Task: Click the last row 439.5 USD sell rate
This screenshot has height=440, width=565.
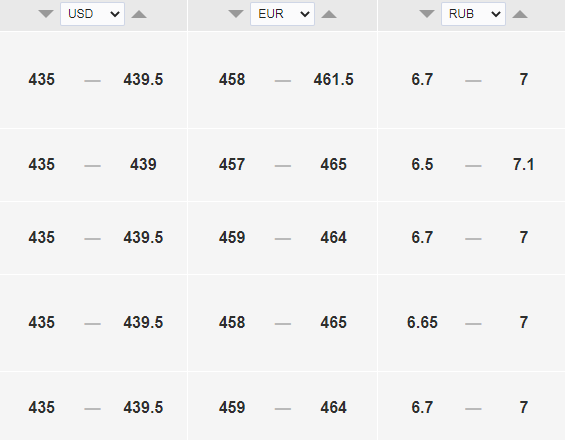Action: pos(143,407)
